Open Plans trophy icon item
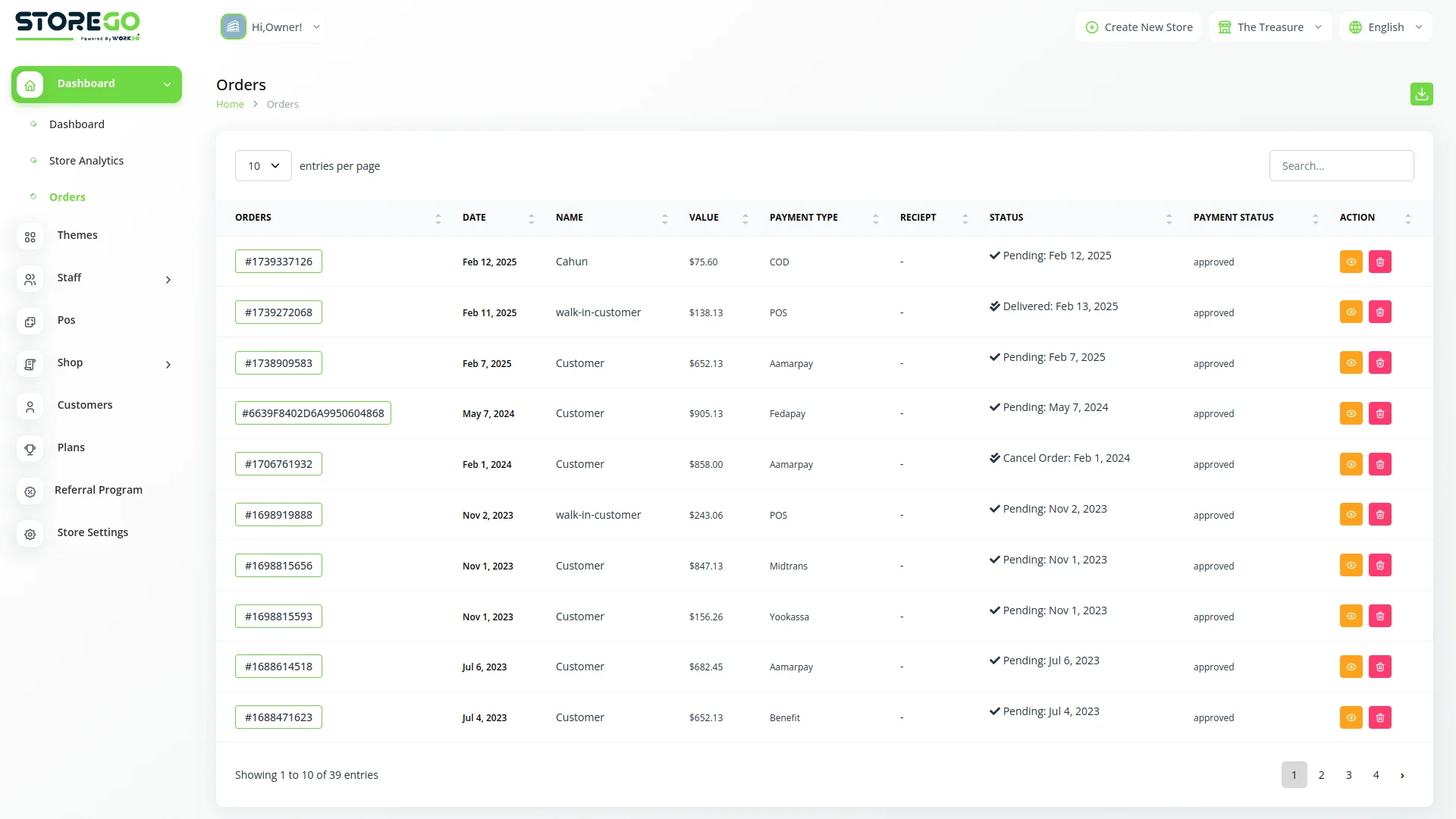Screen dimensions: 1456x819 click(30, 449)
